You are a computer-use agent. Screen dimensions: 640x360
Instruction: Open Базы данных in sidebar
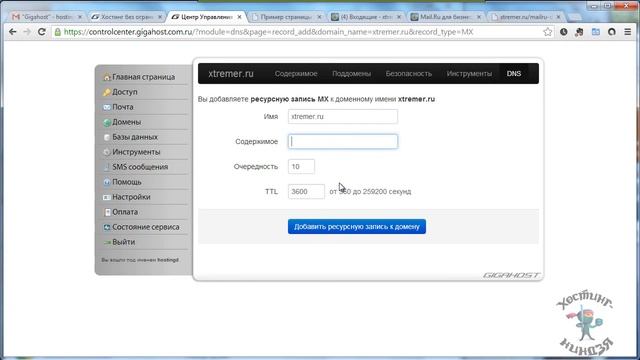tap(135, 137)
